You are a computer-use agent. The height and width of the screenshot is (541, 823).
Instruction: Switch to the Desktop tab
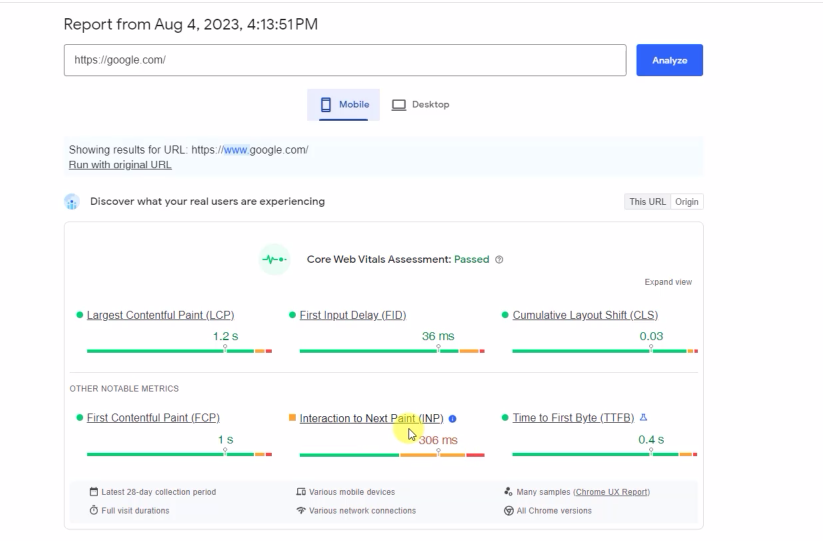coord(420,104)
